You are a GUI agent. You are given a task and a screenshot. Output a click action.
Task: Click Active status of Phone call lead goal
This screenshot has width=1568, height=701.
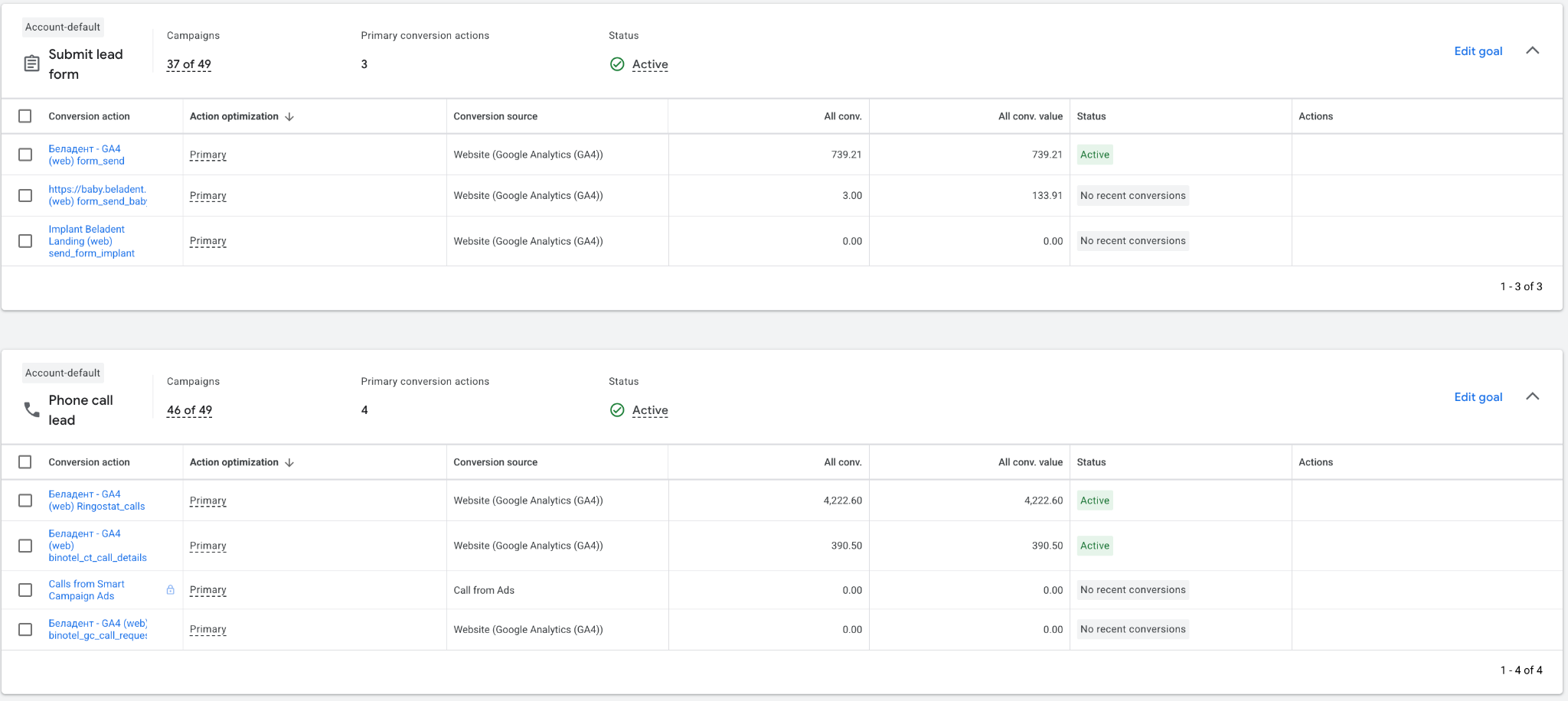point(650,410)
